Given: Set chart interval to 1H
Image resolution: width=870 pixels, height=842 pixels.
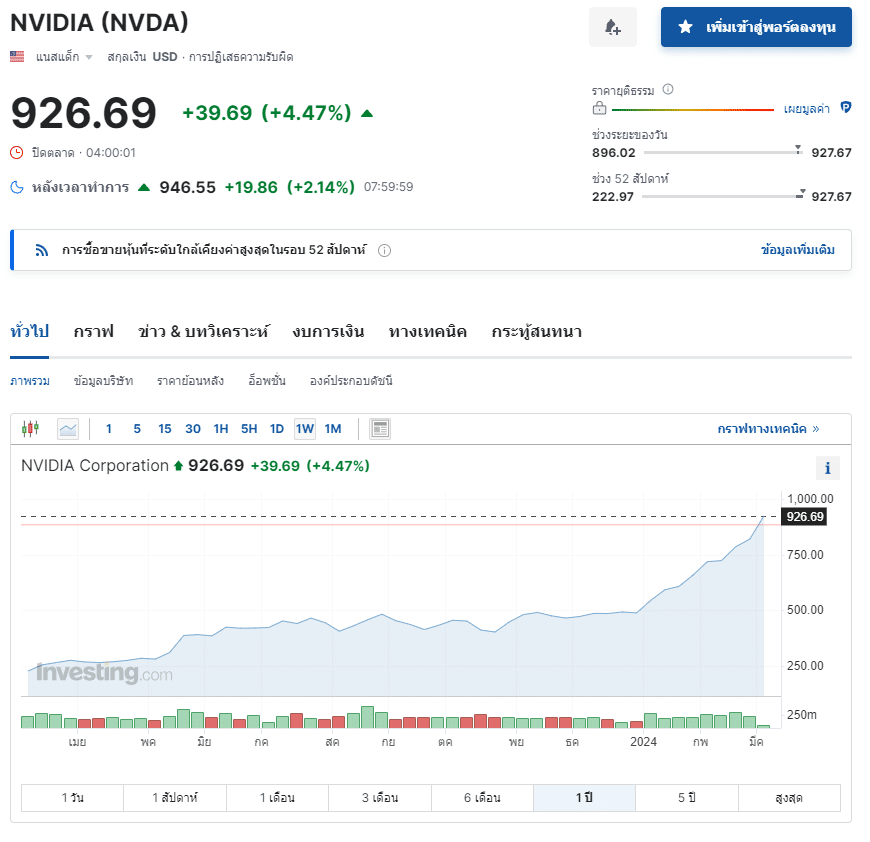Looking at the screenshot, I should [x=221, y=429].
